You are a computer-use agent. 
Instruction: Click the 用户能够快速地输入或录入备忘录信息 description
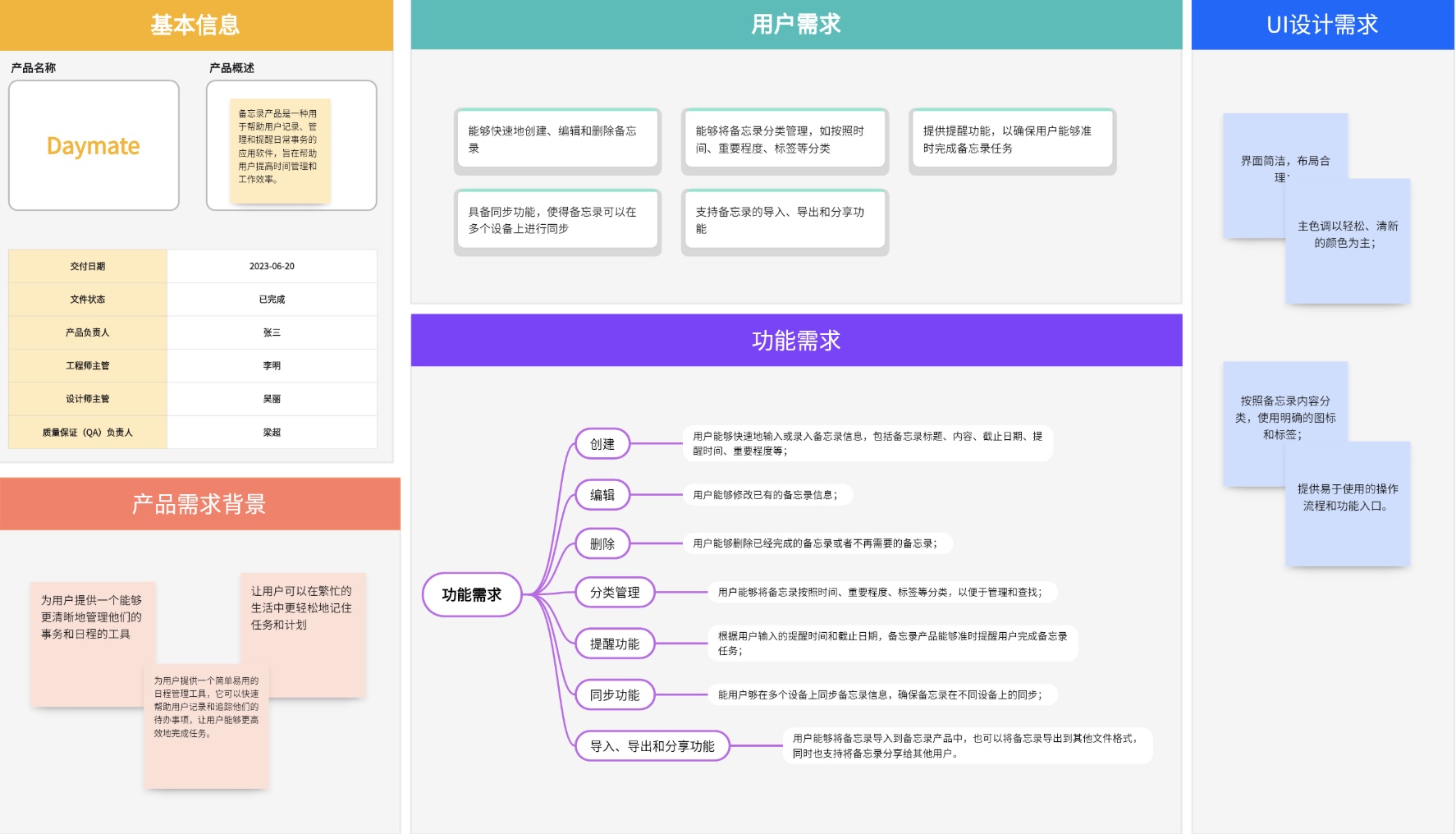pyautogui.click(x=868, y=443)
